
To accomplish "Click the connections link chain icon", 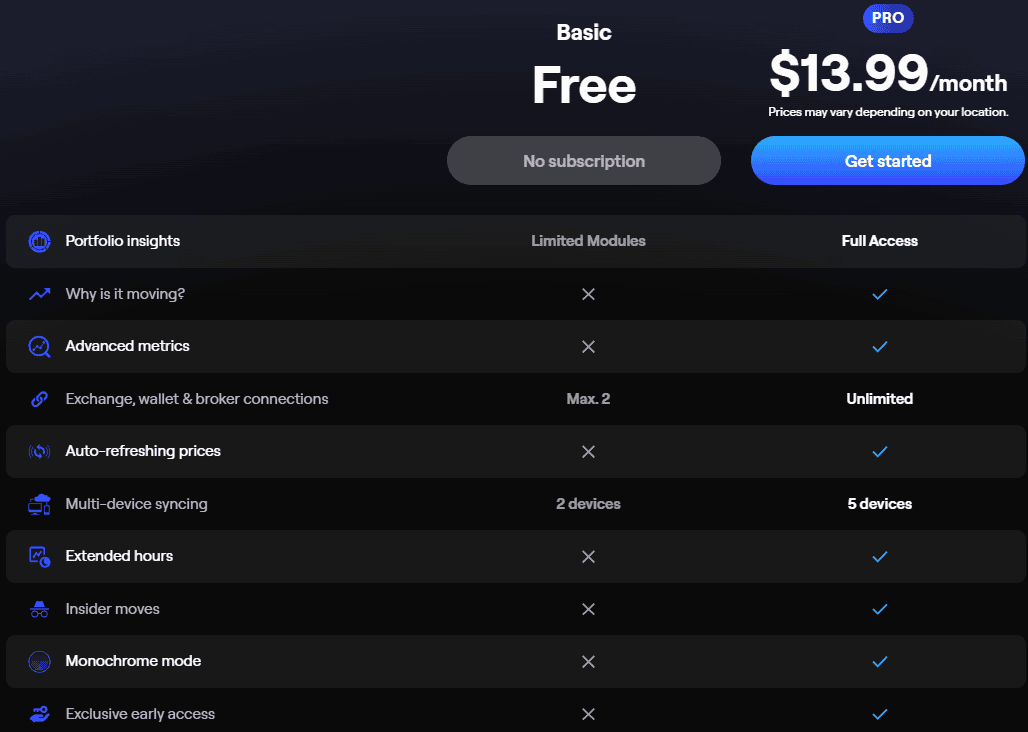I will [39, 399].
